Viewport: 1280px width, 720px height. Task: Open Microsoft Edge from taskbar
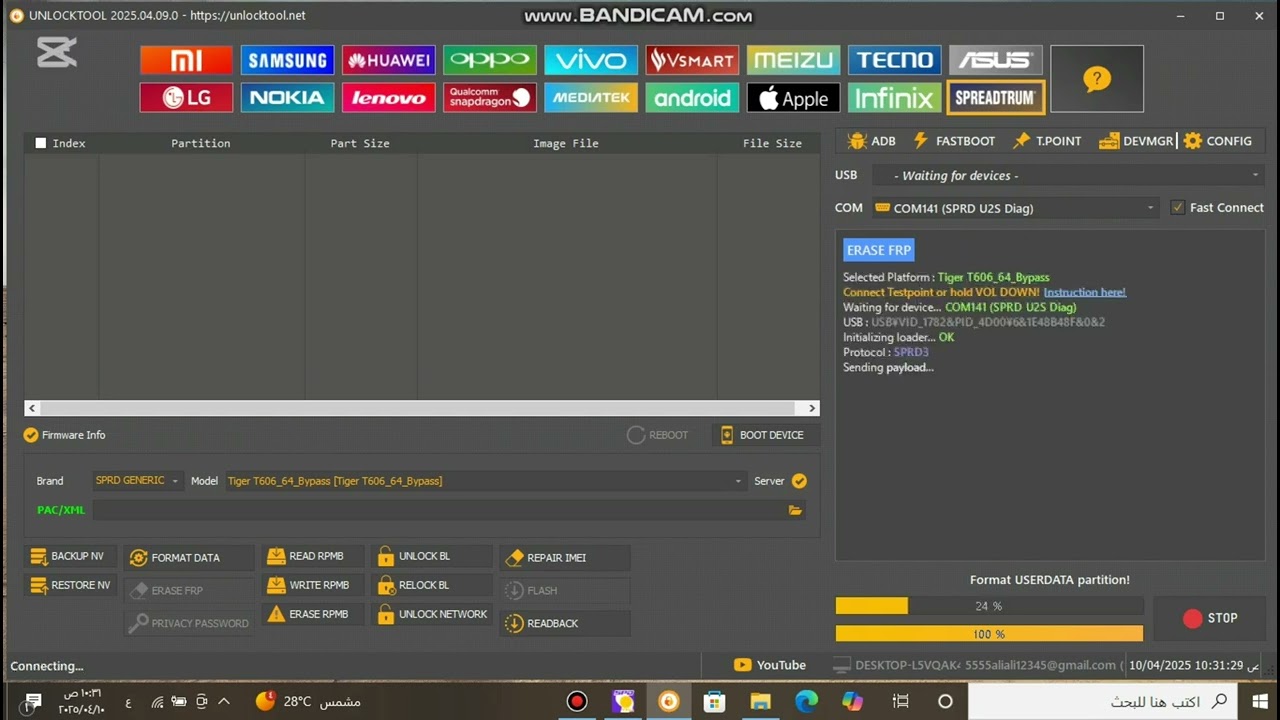point(806,701)
